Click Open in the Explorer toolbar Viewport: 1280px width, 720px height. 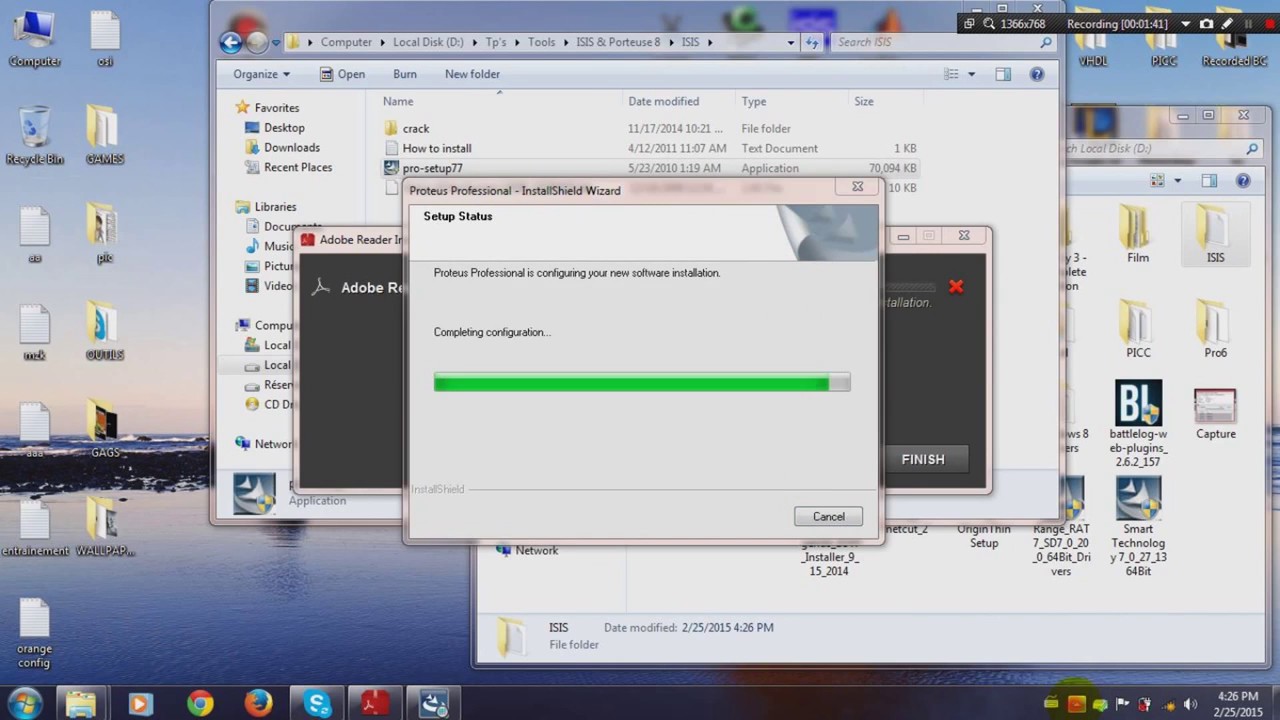pyautogui.click(x=342, y=74)
